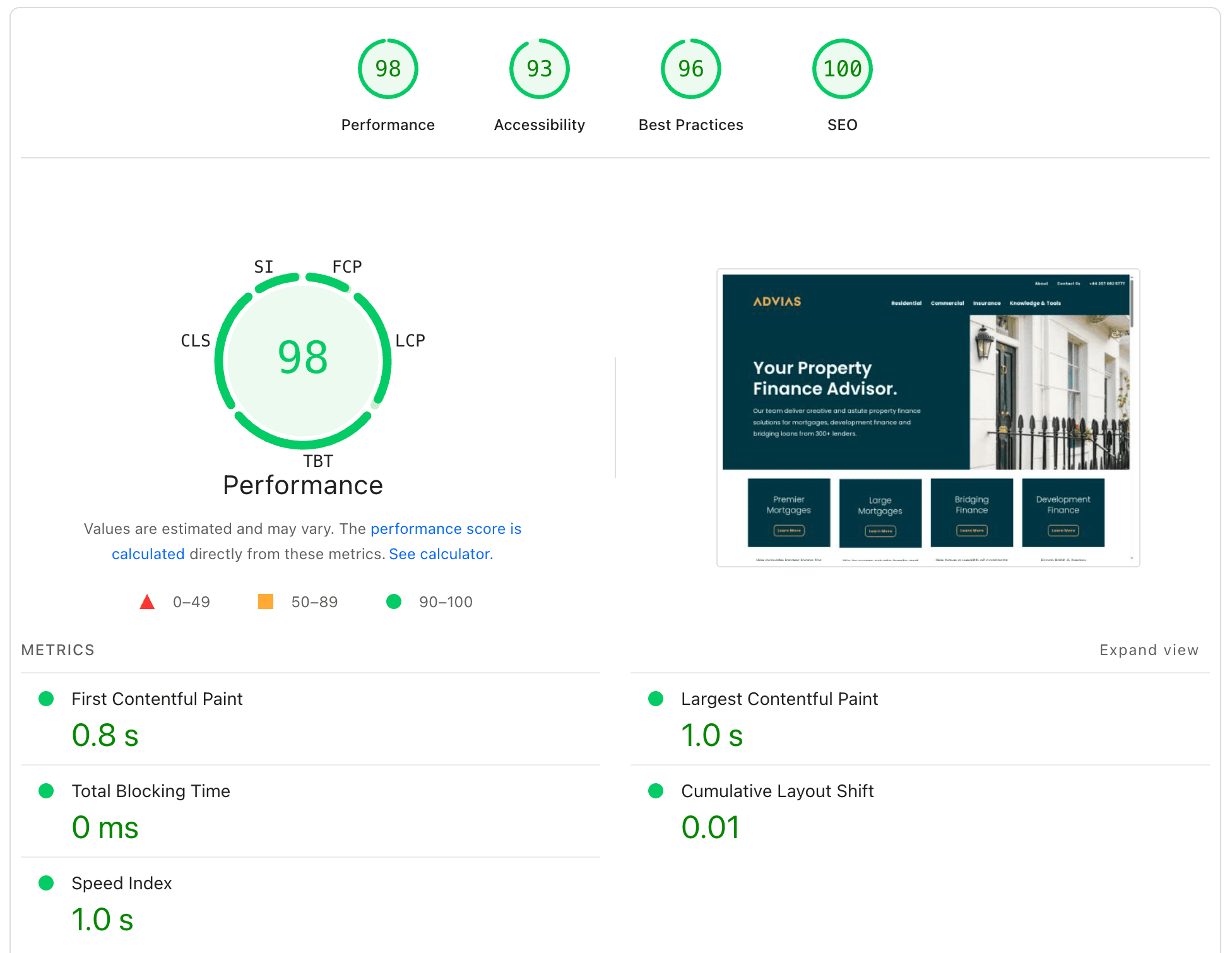Click the green circle 90–100 legend icon
The height and width of the screenshot is (953, 1232).
click(x=394, y=601)
